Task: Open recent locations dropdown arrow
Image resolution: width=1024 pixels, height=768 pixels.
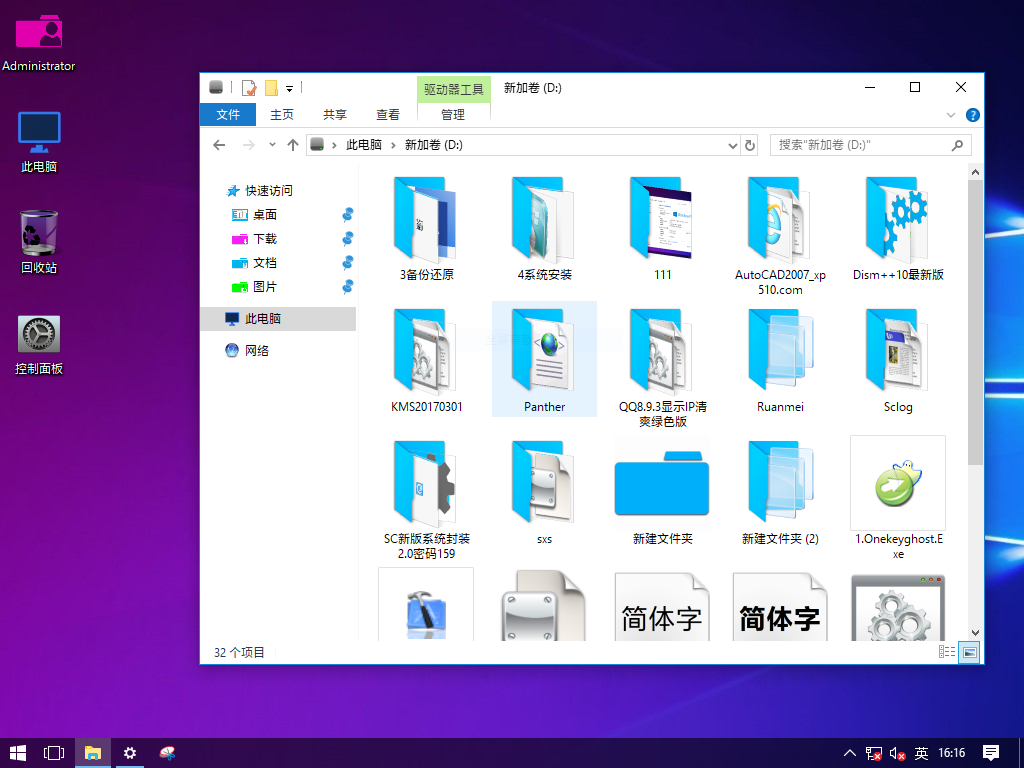Action: pyautogui.click(x=272, y=145)
